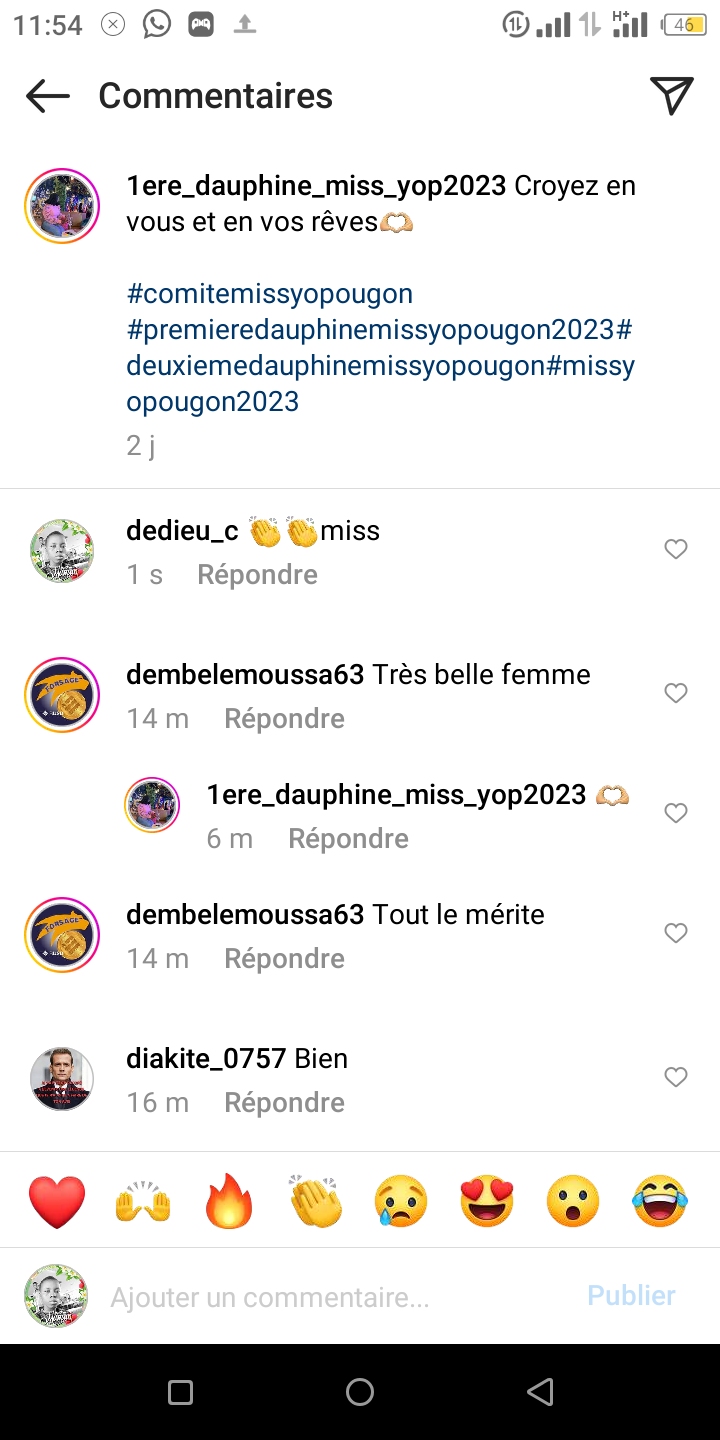720x1440 pixels.
Task: Like the "Tout le mérite" comment
Action: pos(676,933)
